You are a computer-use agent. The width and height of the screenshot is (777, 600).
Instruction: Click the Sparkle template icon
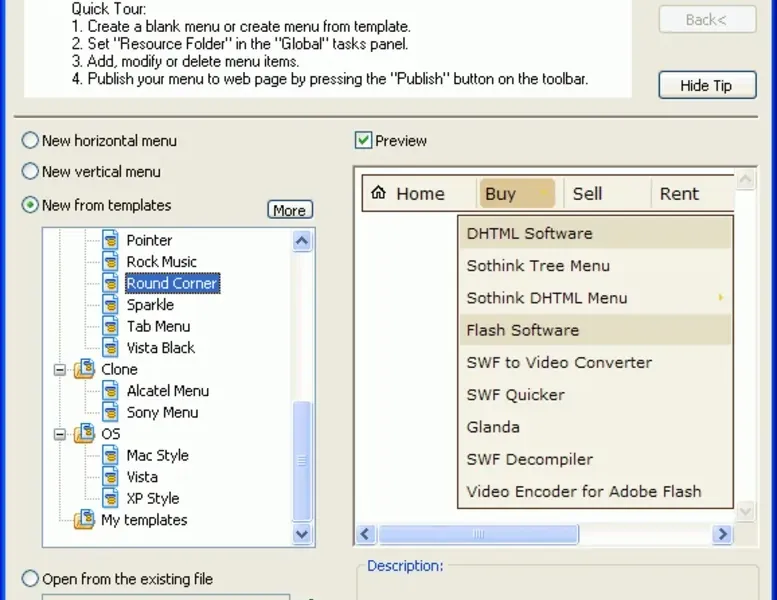click(x=111, y=305)
